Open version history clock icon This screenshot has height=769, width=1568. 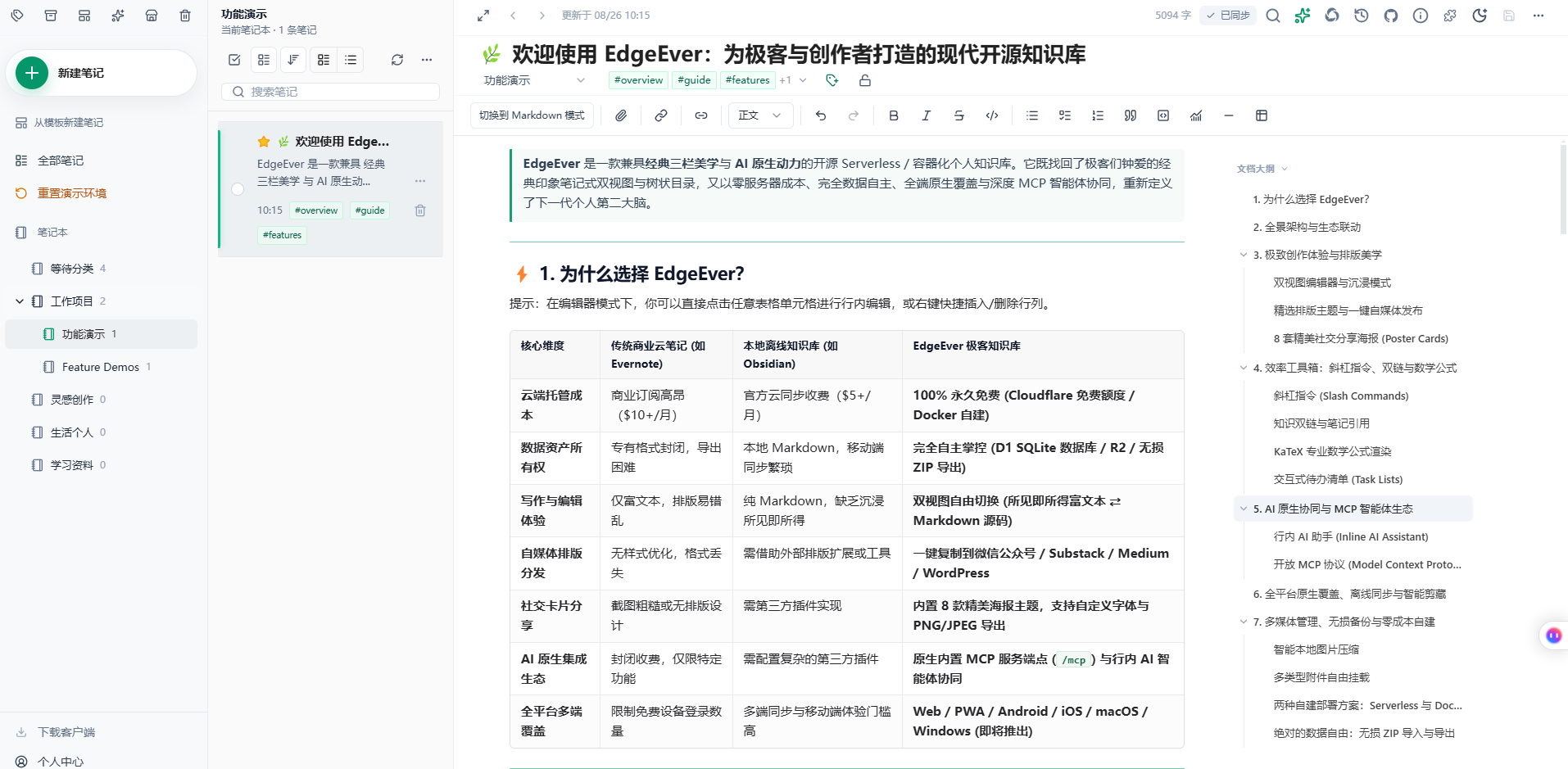(x=1362, y=16)
